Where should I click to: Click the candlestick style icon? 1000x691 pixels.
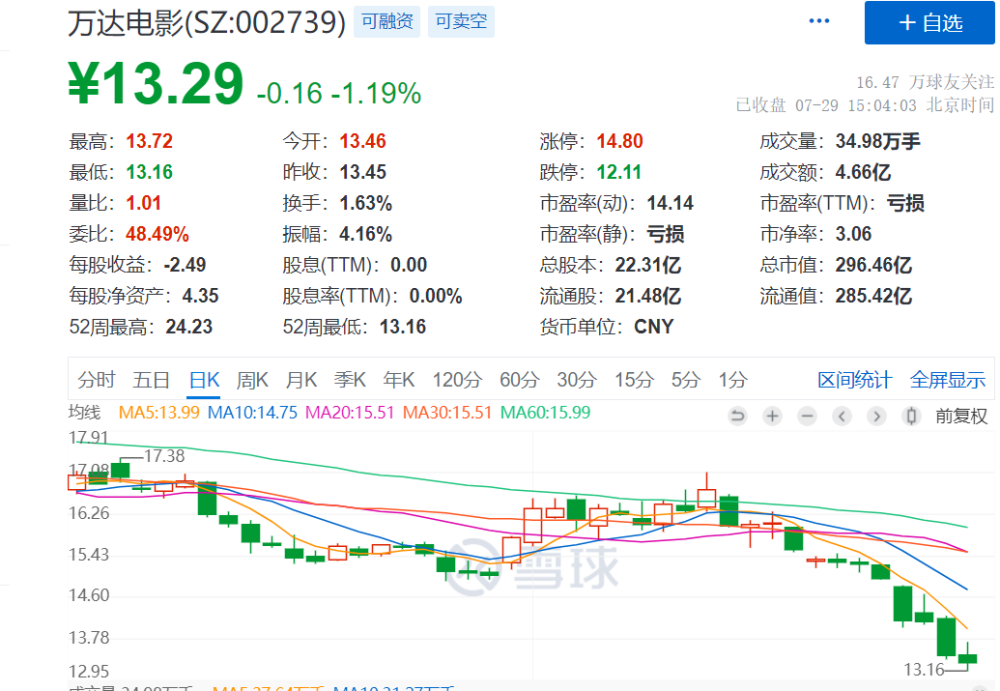[911, 417]
